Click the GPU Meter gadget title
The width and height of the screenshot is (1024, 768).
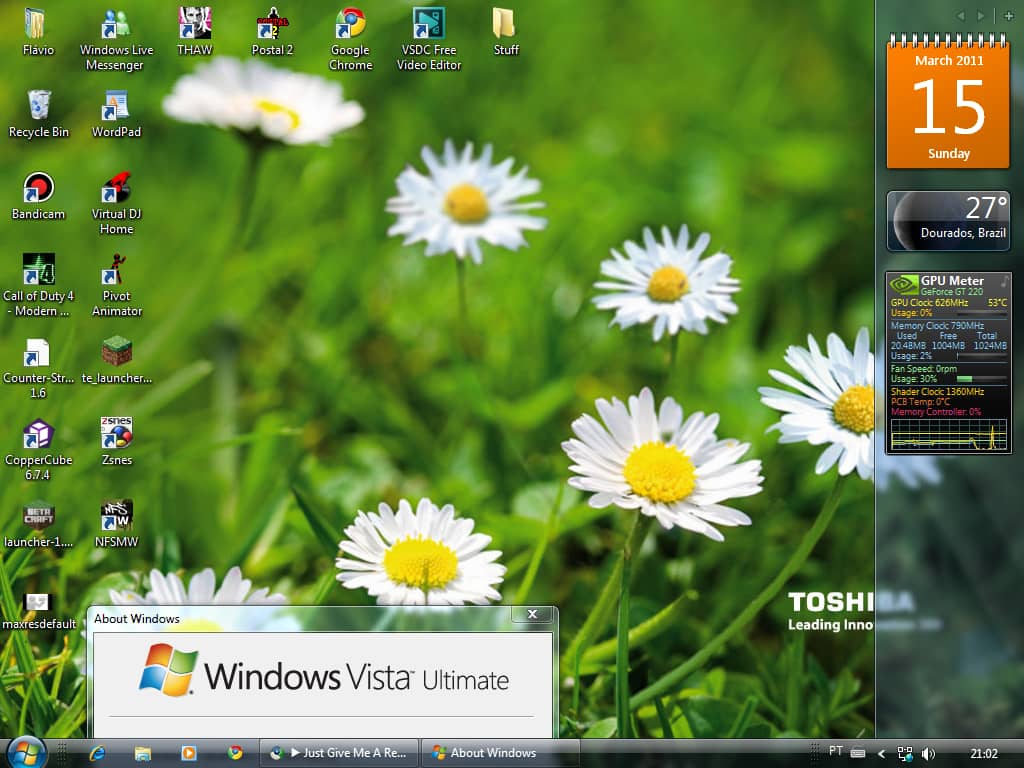point(952,281)
